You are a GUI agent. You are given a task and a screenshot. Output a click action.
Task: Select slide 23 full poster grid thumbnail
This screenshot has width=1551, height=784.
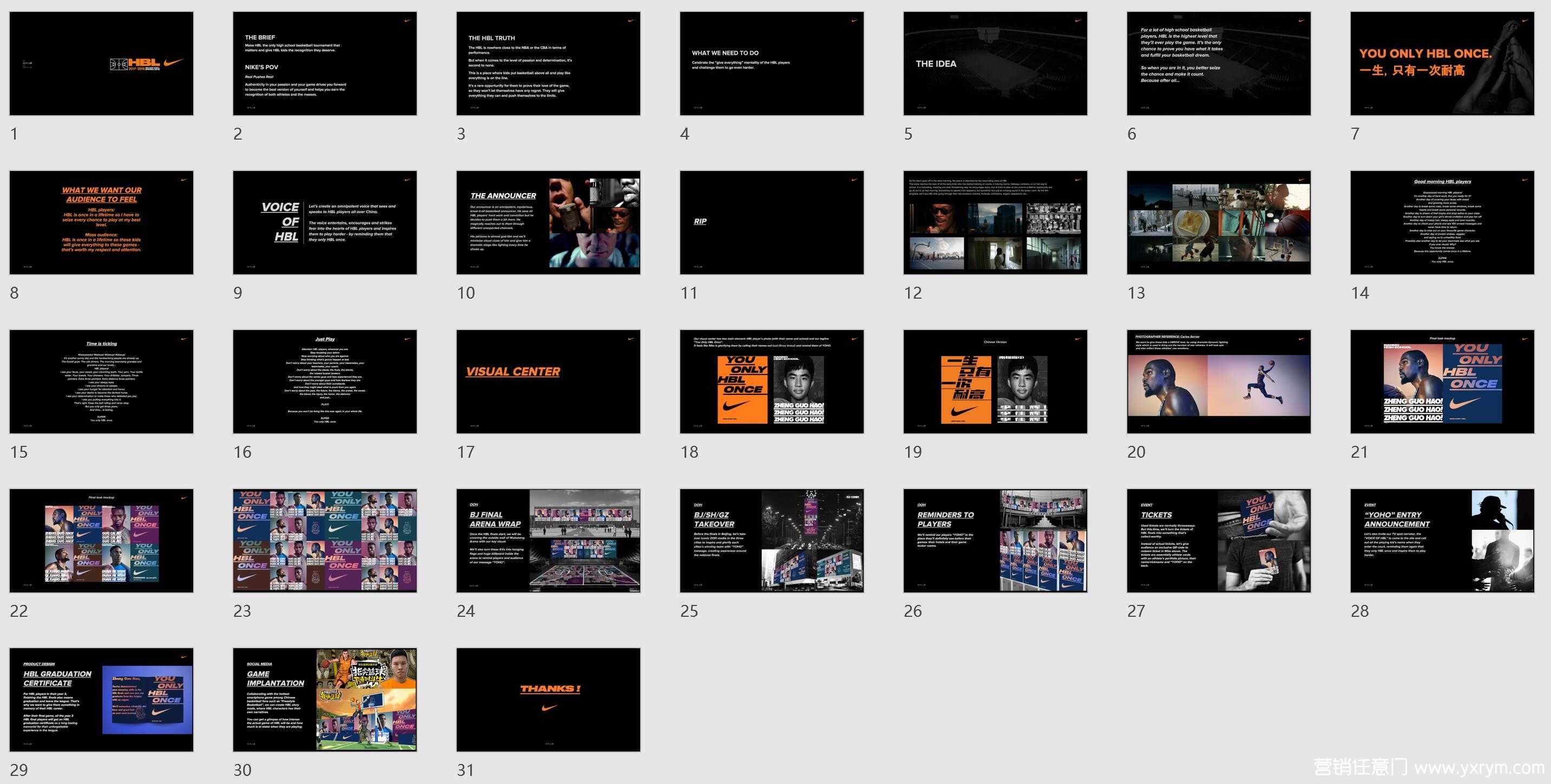pos(325,540)
